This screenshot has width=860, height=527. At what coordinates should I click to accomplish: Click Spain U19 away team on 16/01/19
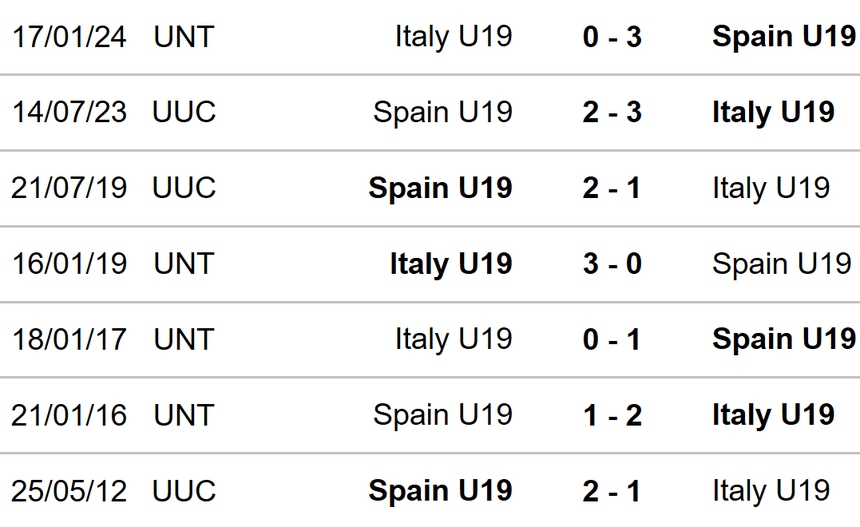[781, 263]
